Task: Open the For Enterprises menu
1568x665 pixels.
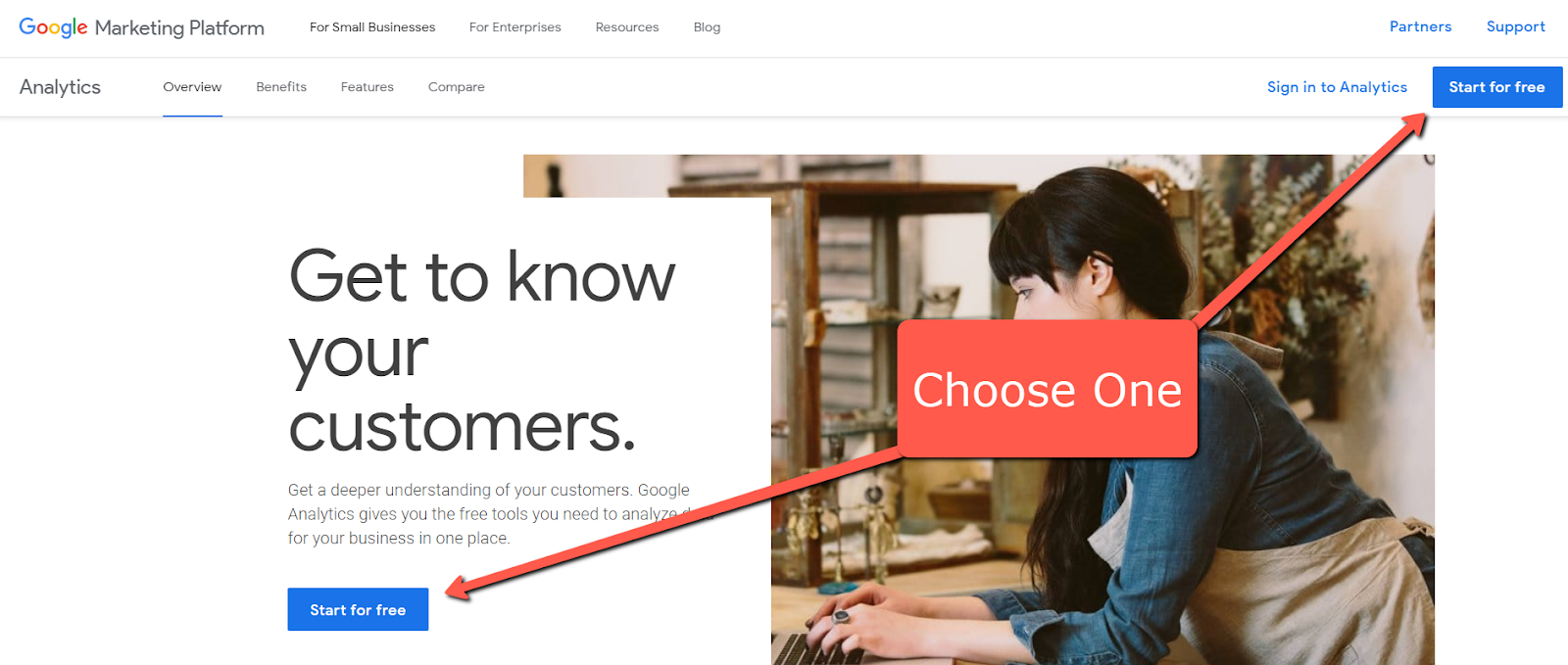Action: click(515, 27)
